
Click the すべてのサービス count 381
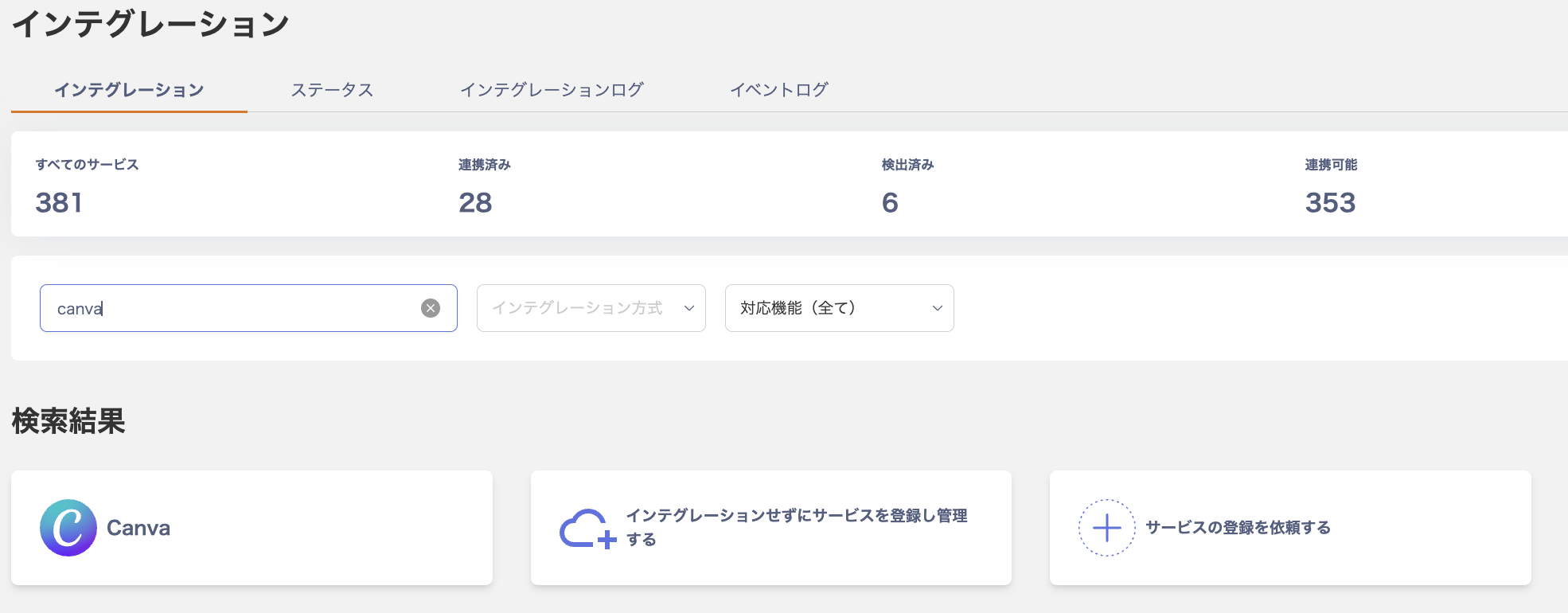coord(59,203)
